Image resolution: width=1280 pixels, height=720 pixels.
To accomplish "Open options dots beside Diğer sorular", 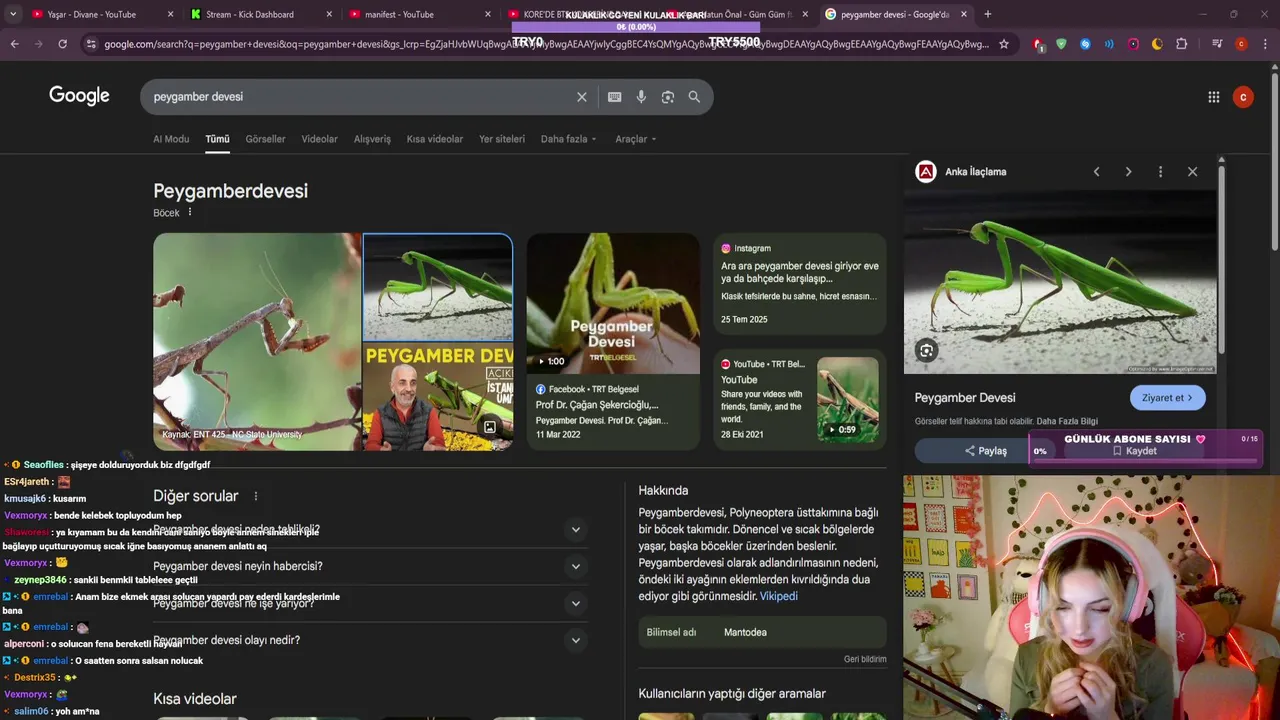I will [x=255, y=496].
